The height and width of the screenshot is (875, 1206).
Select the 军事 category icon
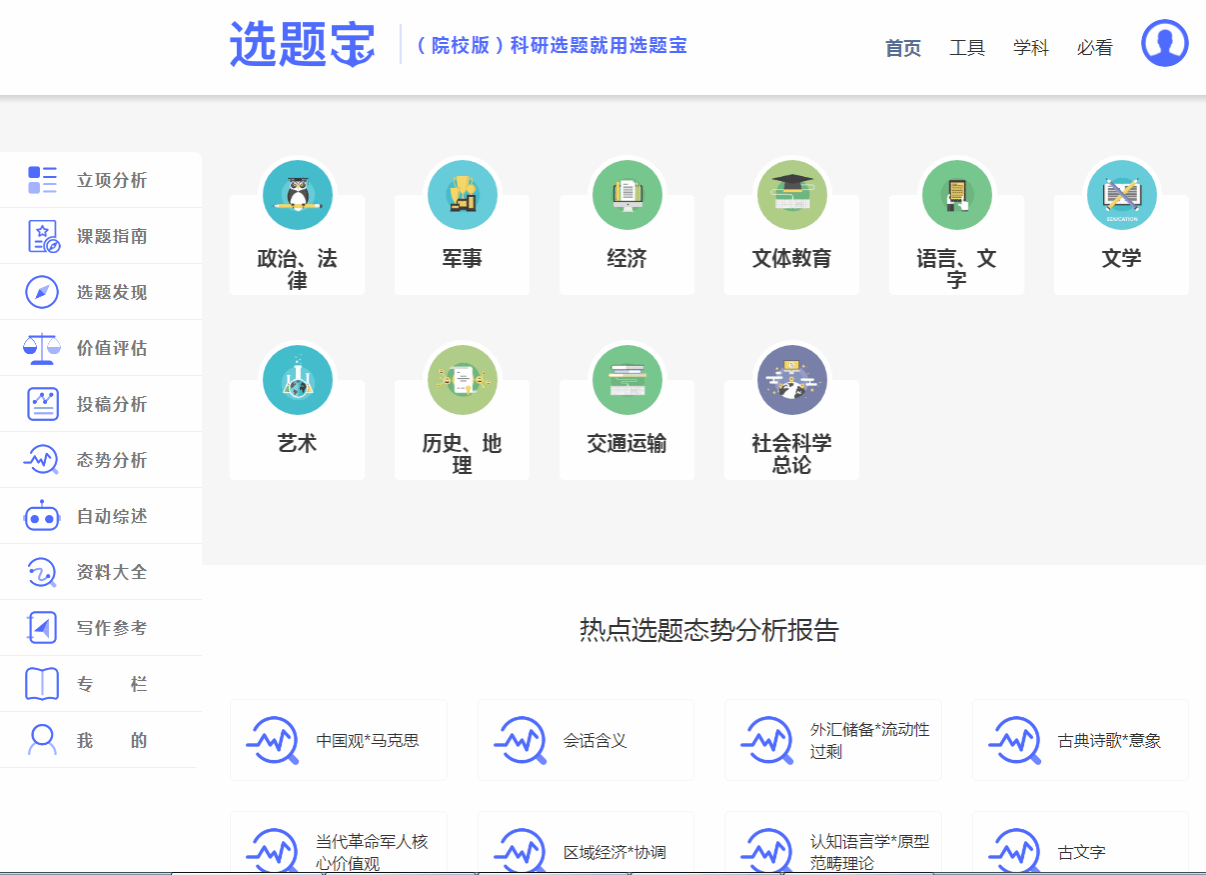(x=462, y=195)
